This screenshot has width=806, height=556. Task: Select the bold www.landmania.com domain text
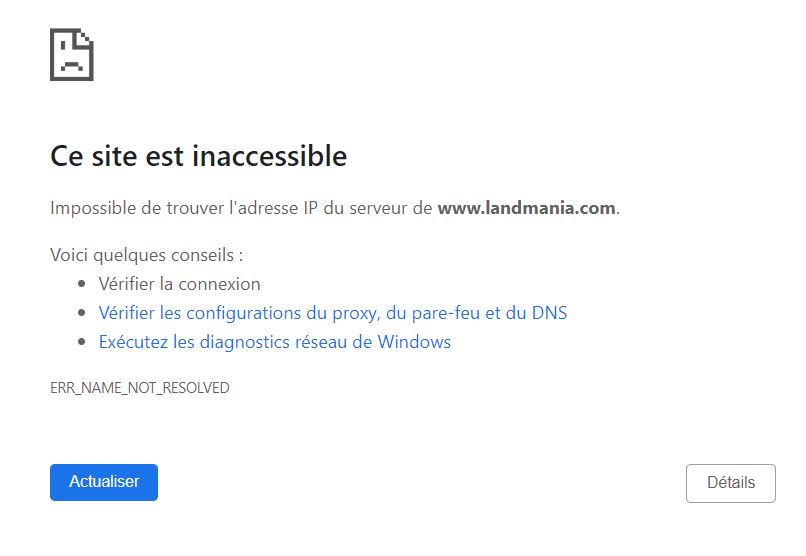(526, 209)
